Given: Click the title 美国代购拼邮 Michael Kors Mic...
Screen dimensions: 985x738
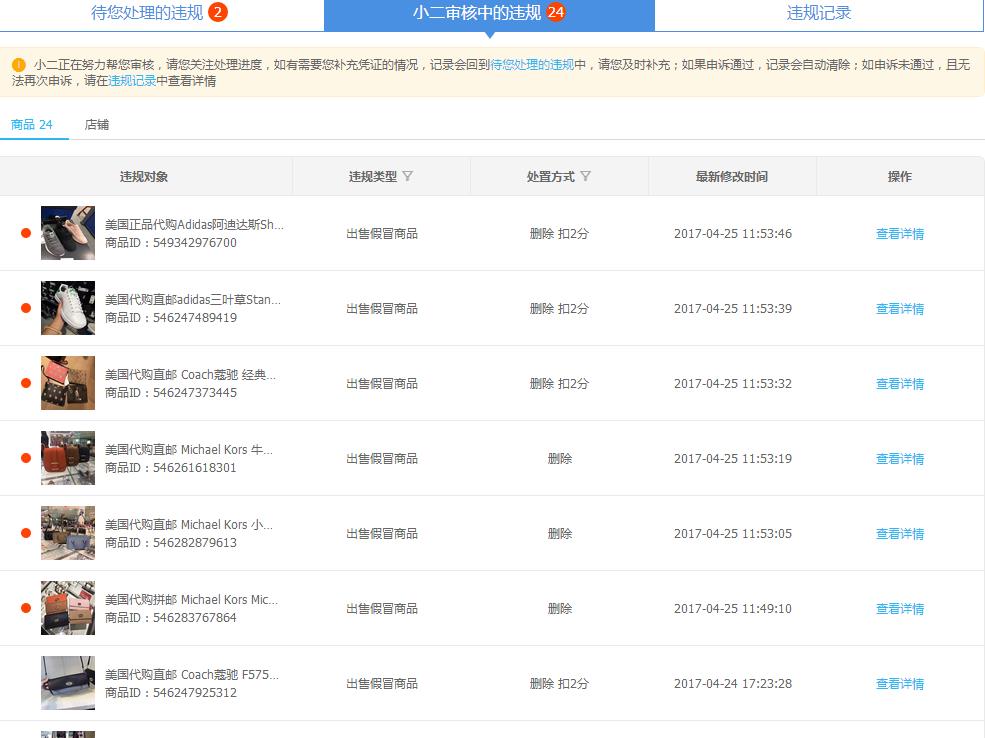Looking at the screenshot, I should coord(191,600).
